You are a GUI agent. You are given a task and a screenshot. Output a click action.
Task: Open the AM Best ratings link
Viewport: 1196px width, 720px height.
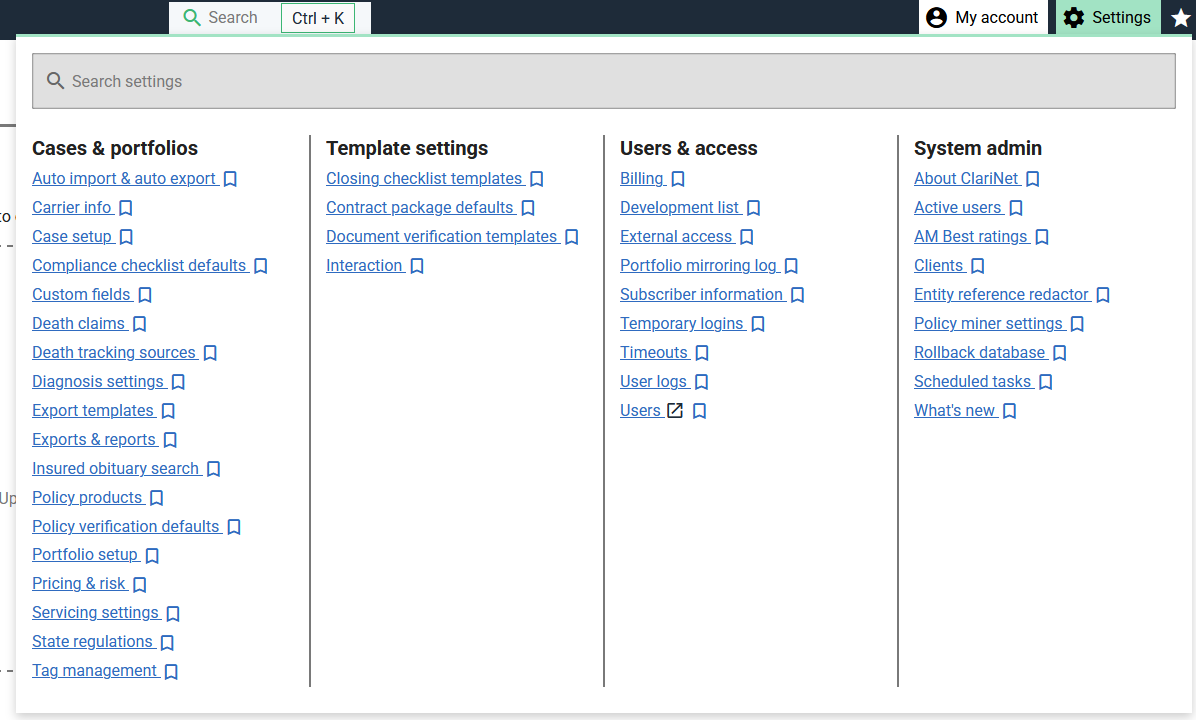point(971,236)
